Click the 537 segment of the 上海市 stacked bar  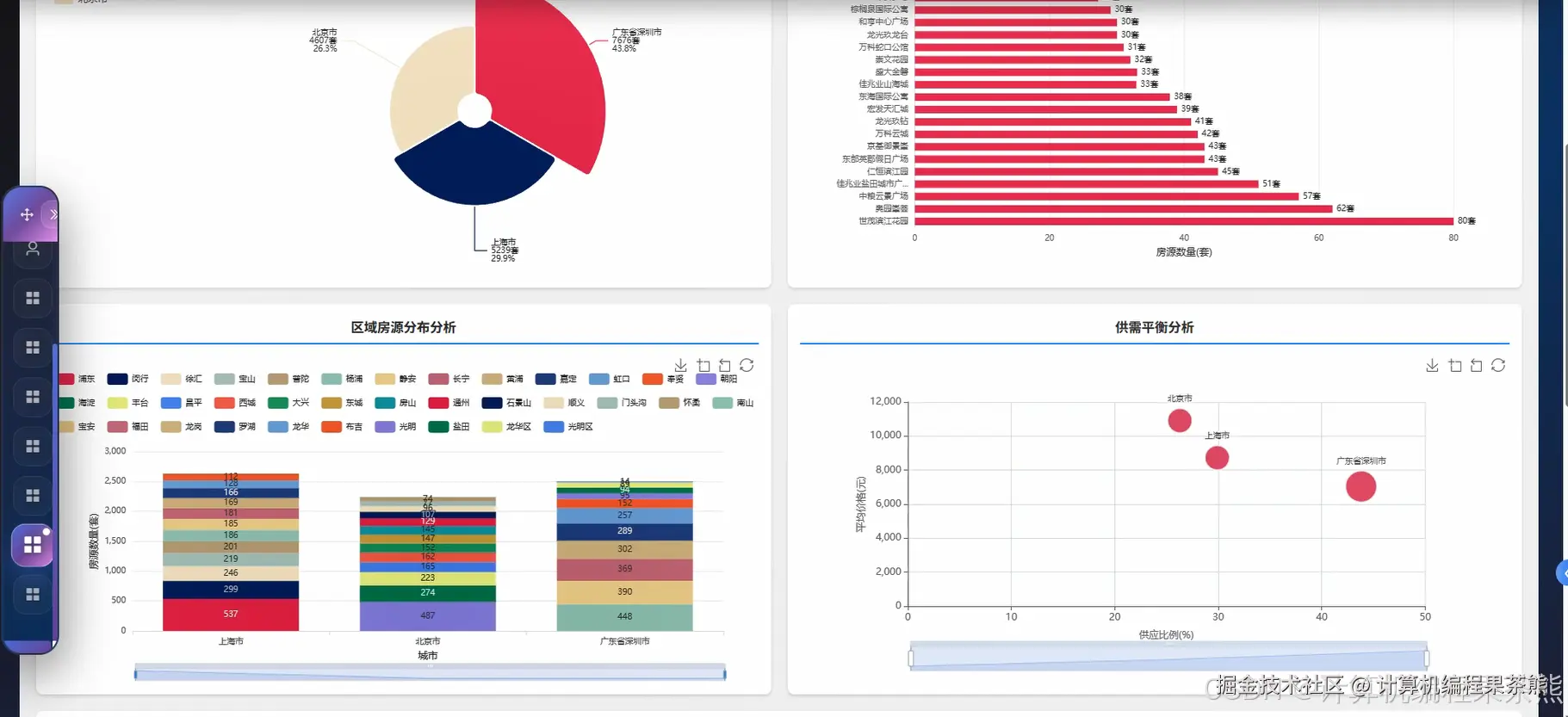tap(231, 615)
